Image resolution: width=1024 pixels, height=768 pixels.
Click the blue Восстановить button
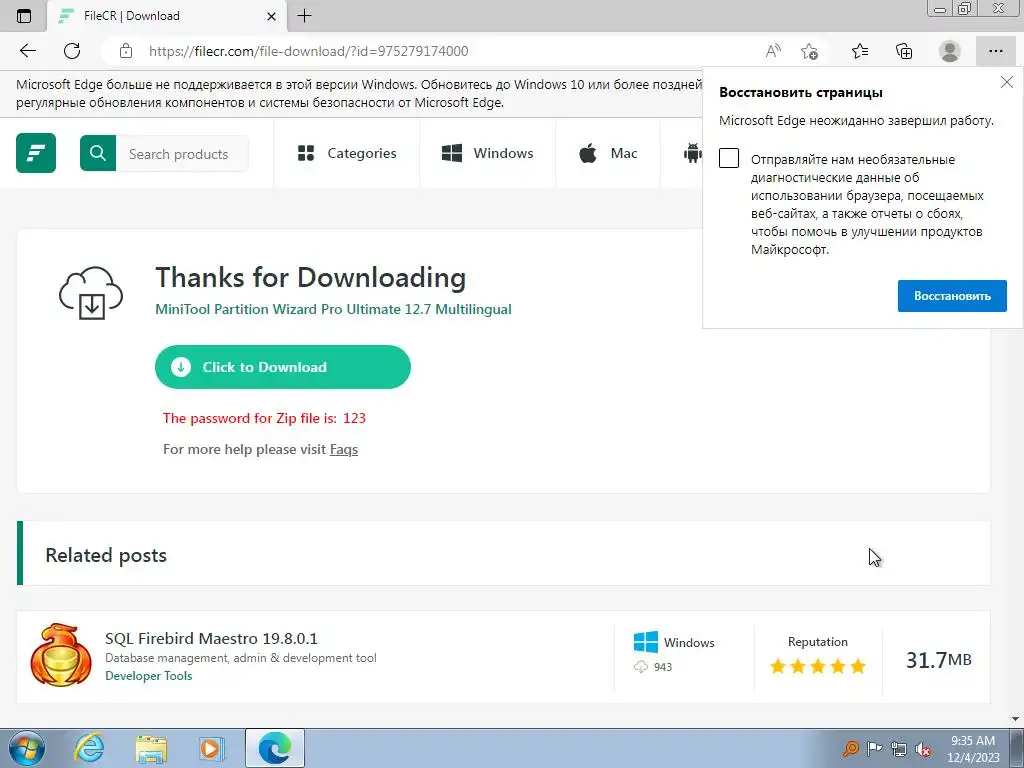952,296
